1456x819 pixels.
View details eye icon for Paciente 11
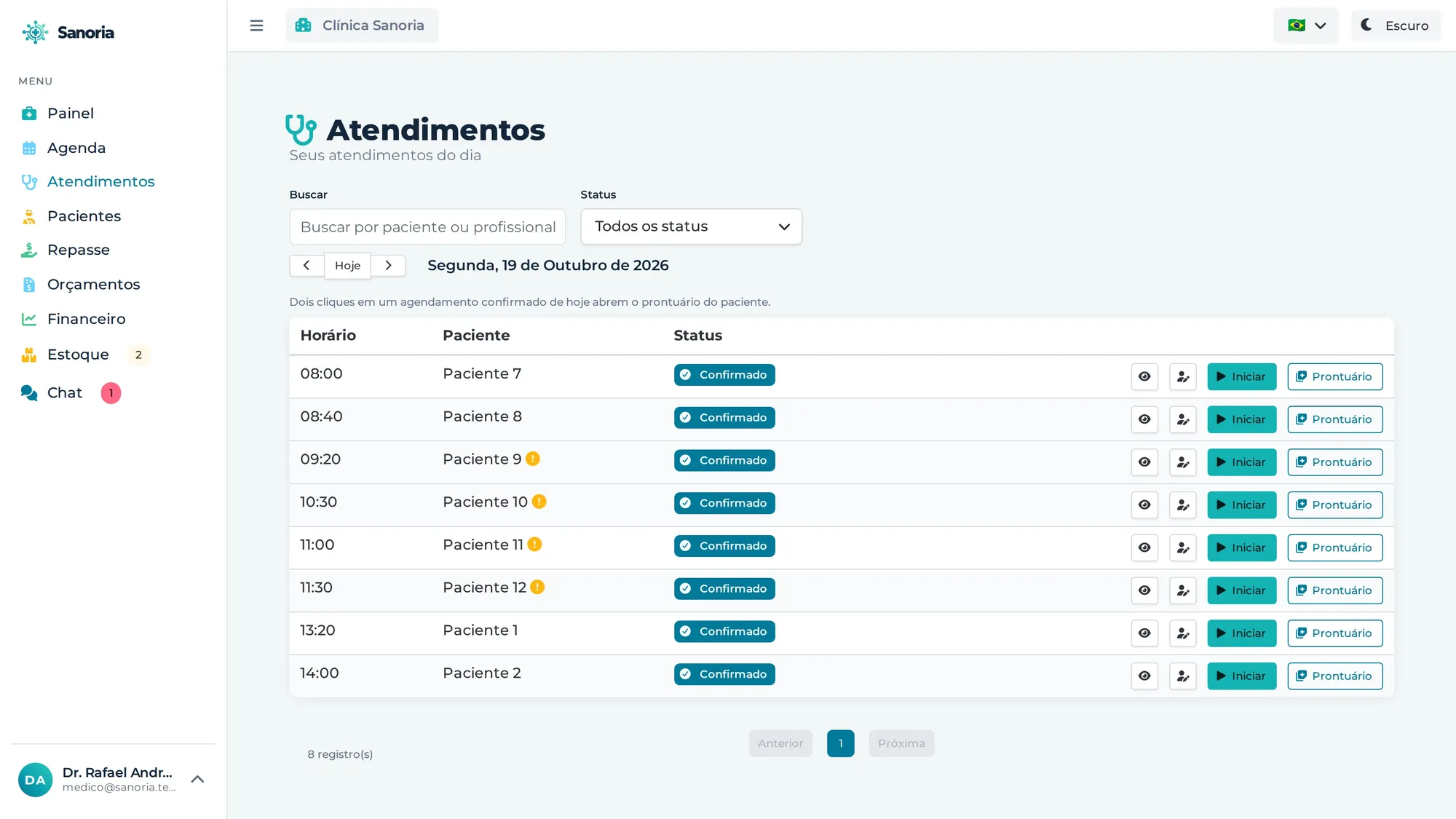click(x=1144, y=547)
